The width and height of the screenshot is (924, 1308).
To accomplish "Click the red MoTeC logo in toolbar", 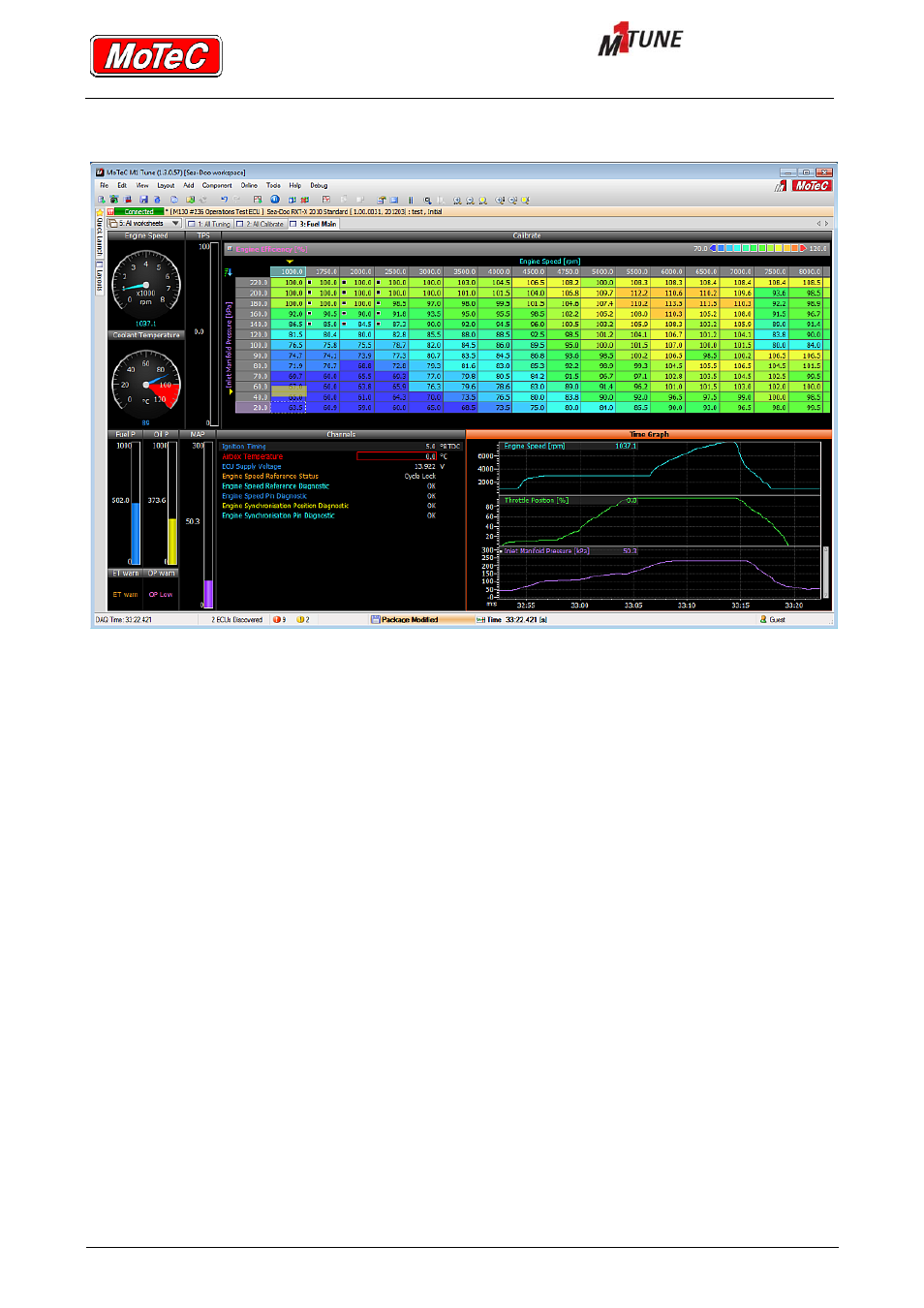I will click(812, 186).
